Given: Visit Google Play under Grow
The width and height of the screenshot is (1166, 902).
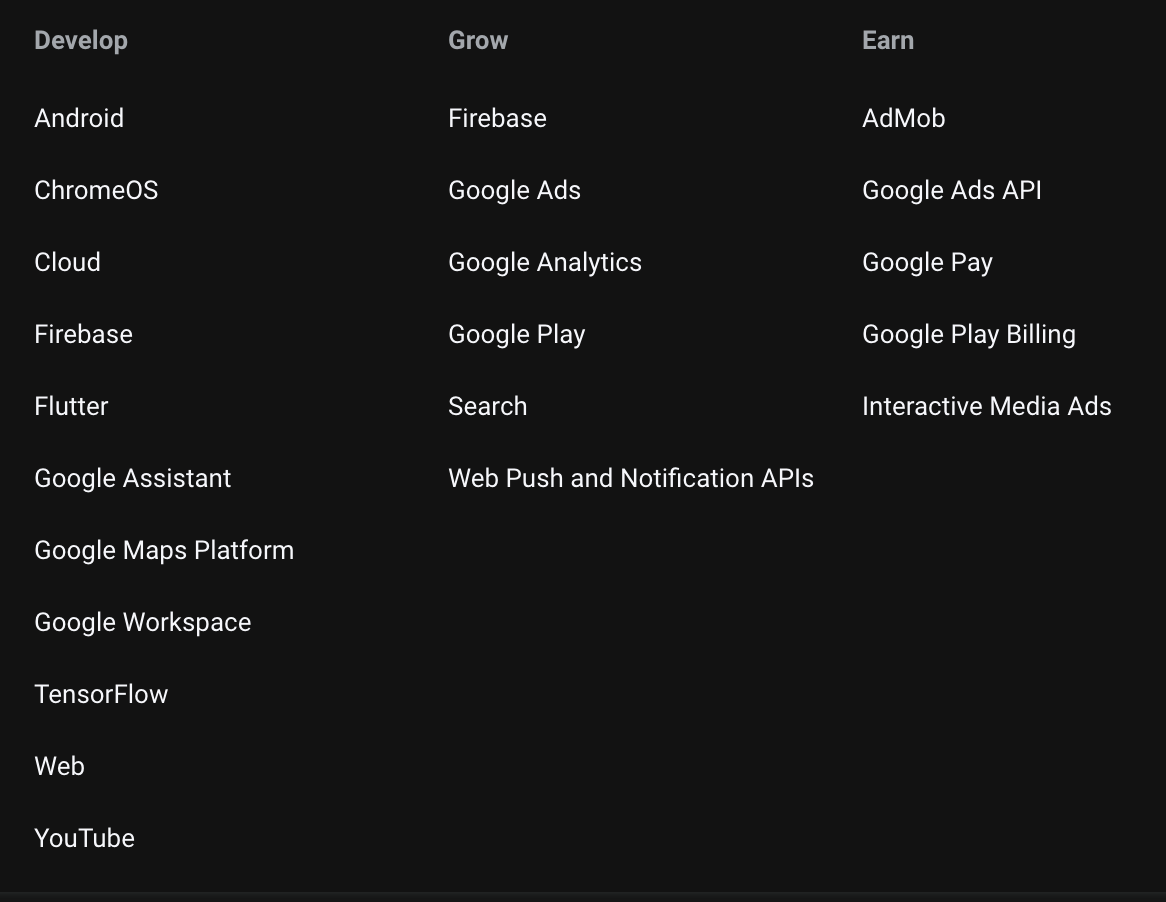Looking at the screenshot, I should coord(516,334).
